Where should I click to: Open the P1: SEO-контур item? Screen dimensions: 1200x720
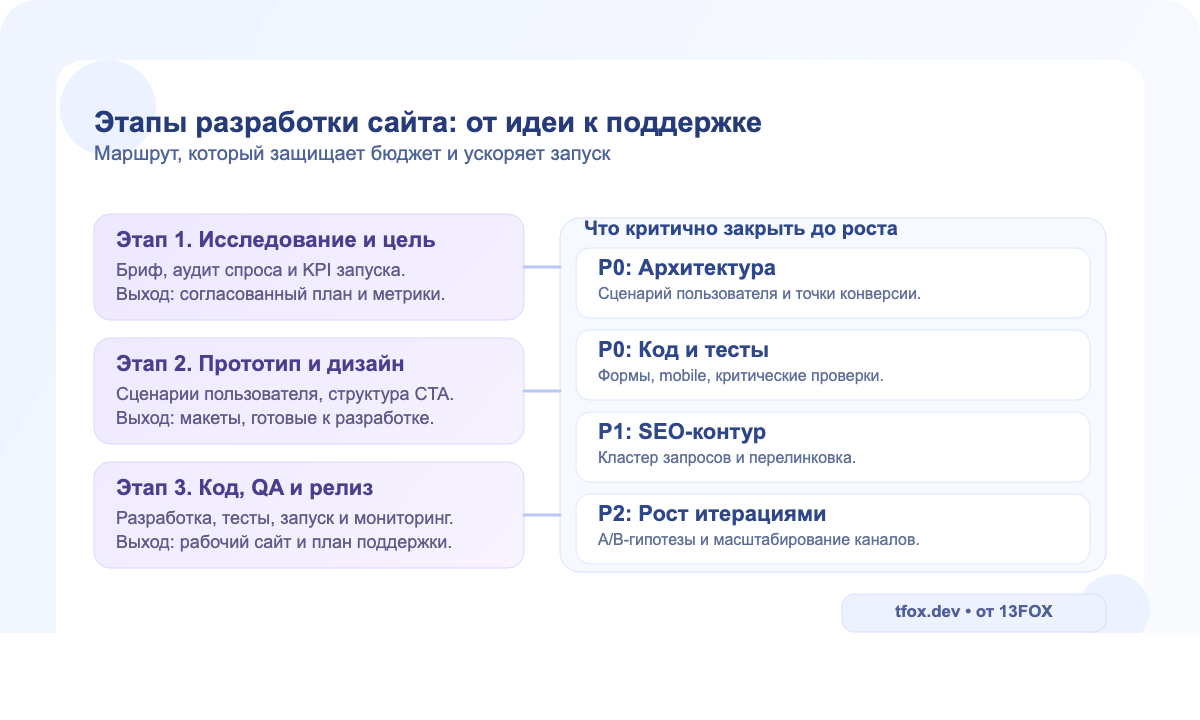pyautogui.click(x=833, y=446)
